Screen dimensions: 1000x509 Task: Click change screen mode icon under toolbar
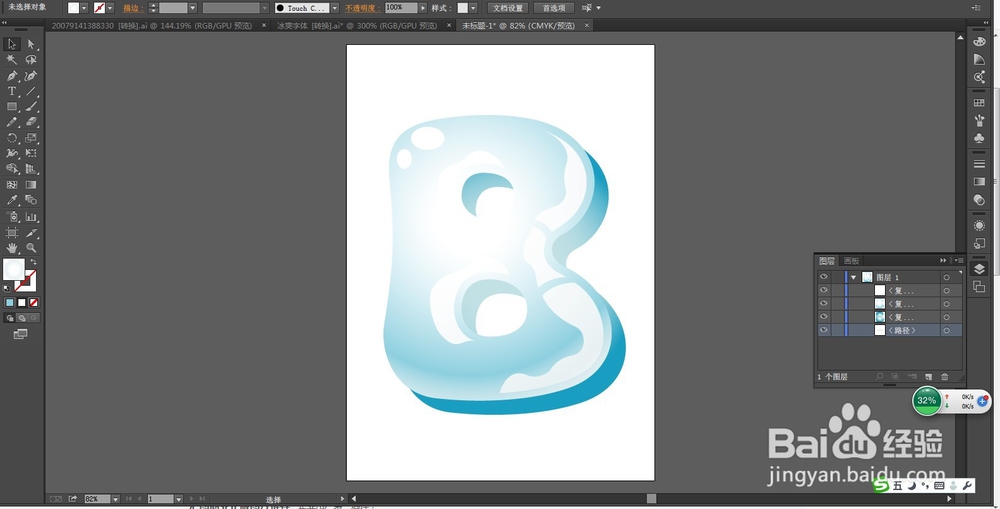click(20, 334)
